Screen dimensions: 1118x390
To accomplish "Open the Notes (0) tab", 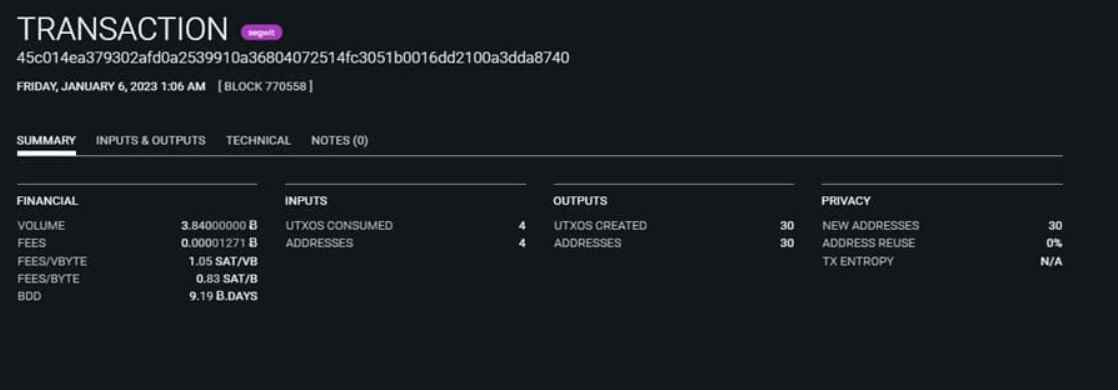I will [339, 140].
